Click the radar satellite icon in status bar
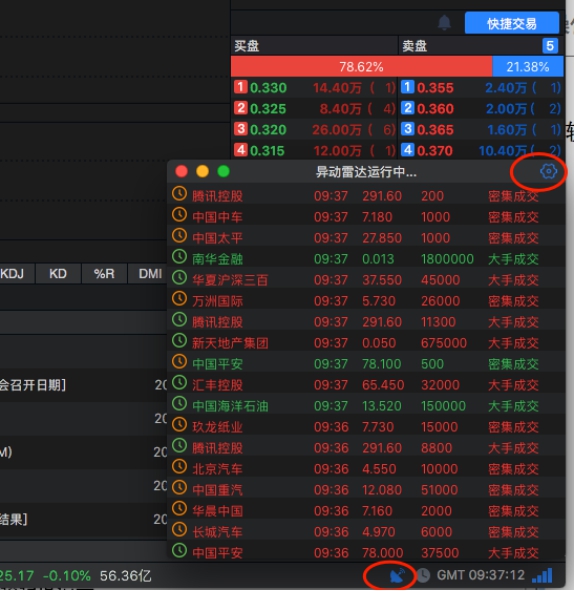The width and height of the screenshot is (575, 591). [x=397, y=576]
